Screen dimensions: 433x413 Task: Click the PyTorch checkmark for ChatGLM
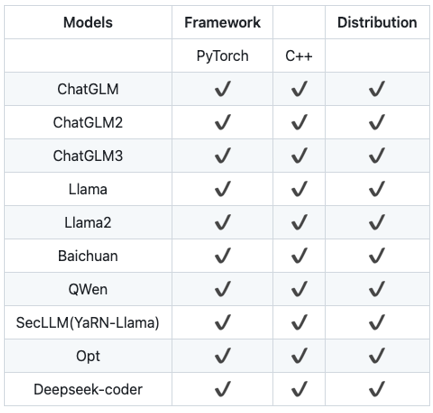tap(223, 89)
